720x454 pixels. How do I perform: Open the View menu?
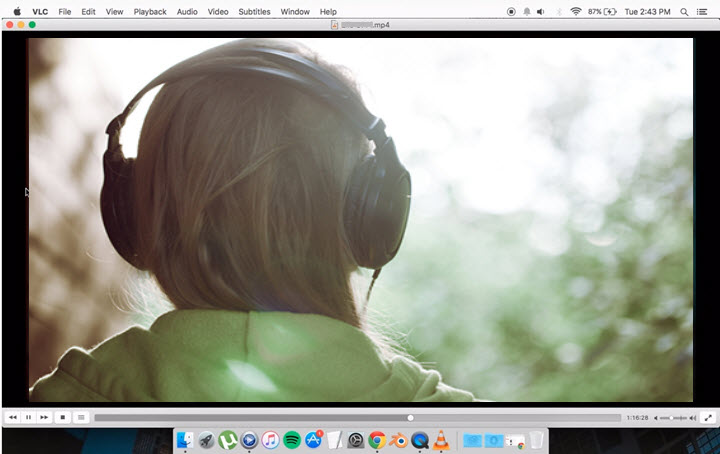[114, 12]
